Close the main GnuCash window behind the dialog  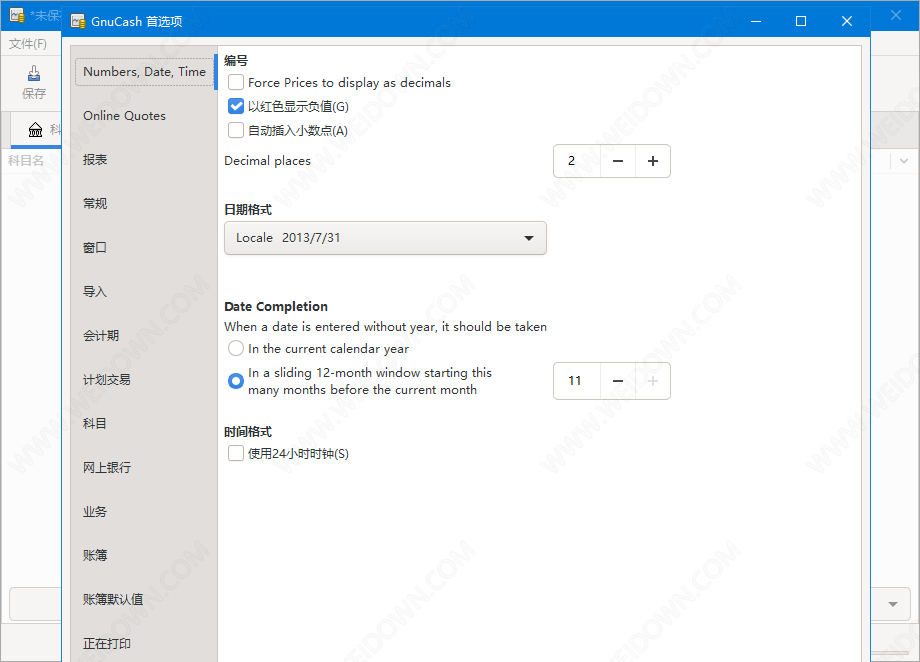point(896,15)
